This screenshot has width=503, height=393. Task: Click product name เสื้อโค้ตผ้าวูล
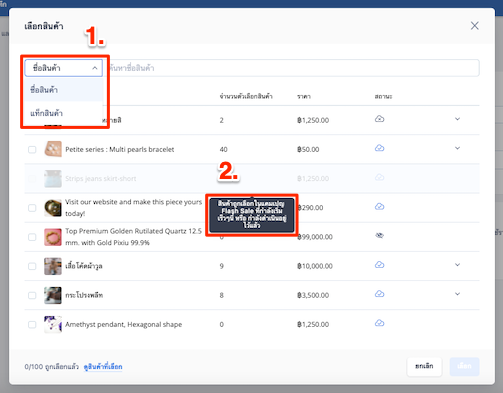point(84,266)
